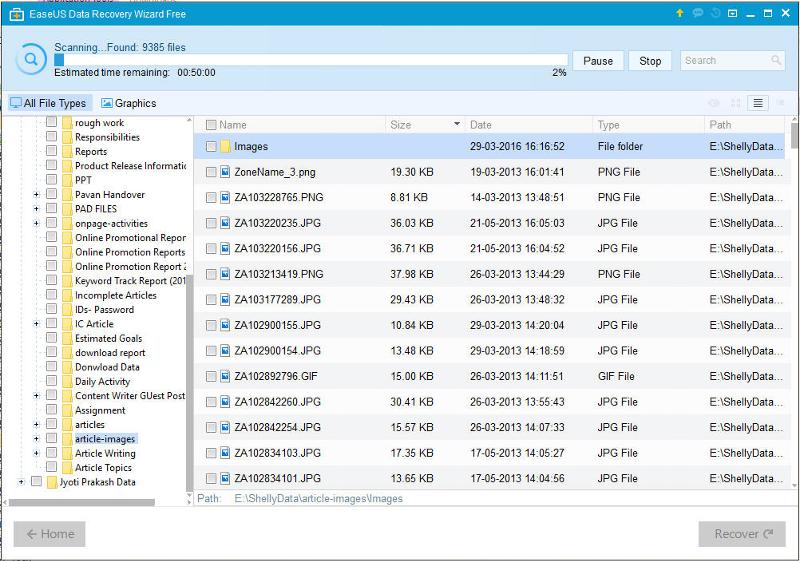This screenshot has height=561, width=800.
Task: Click the Recover button
Action: [x=742, y=534]
